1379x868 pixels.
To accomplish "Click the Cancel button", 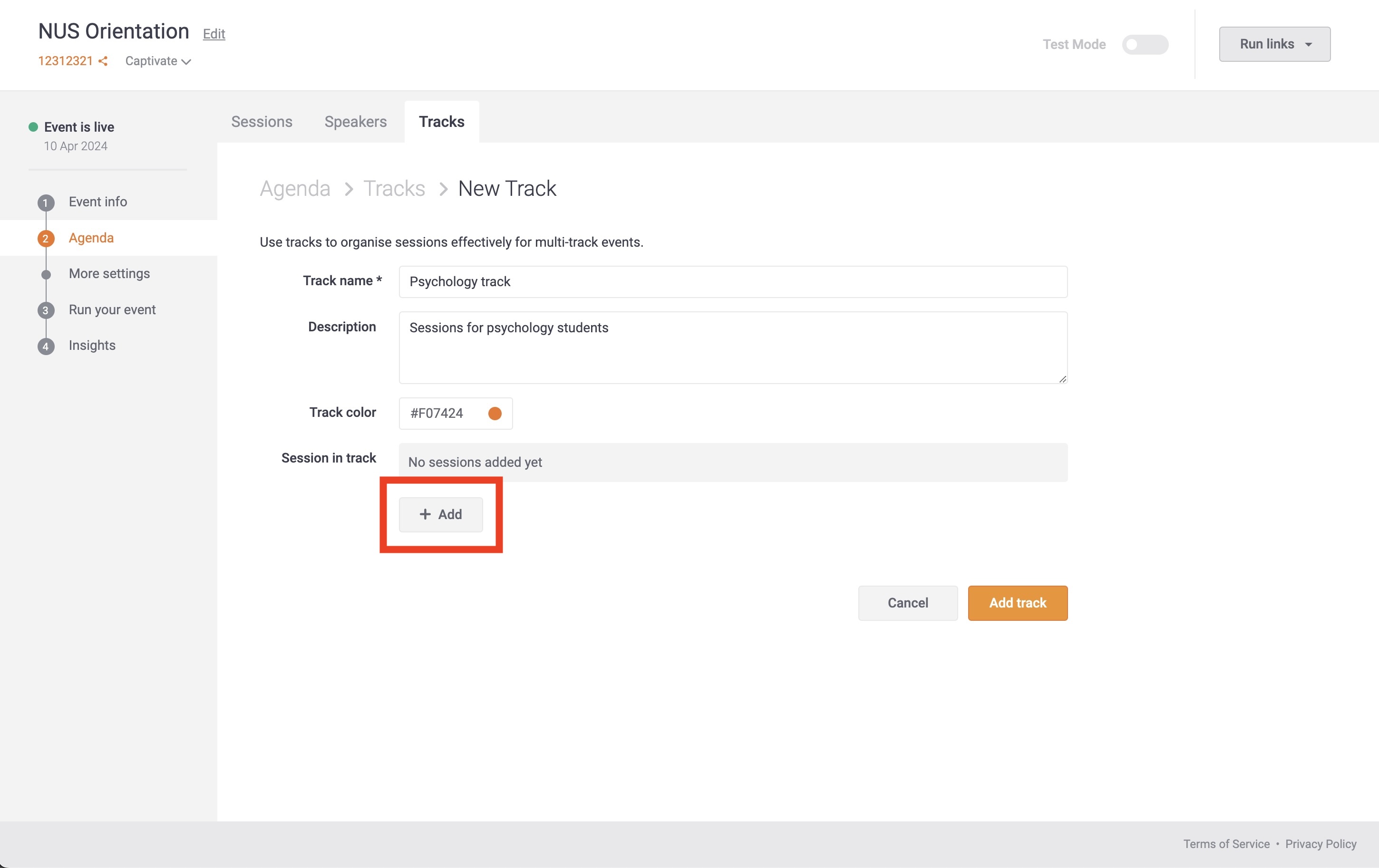I will [x=907, y=603].
